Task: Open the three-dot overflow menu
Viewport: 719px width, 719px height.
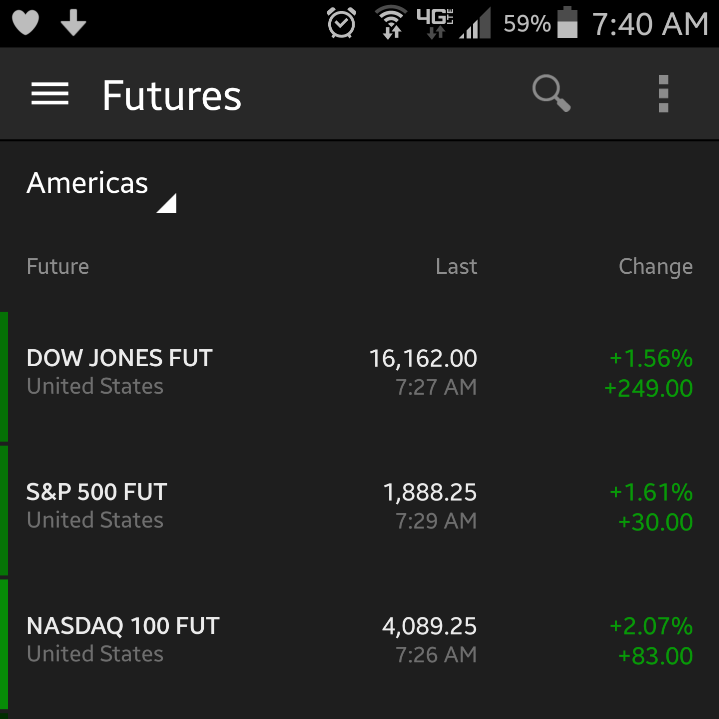Action: tap(663, 94)
